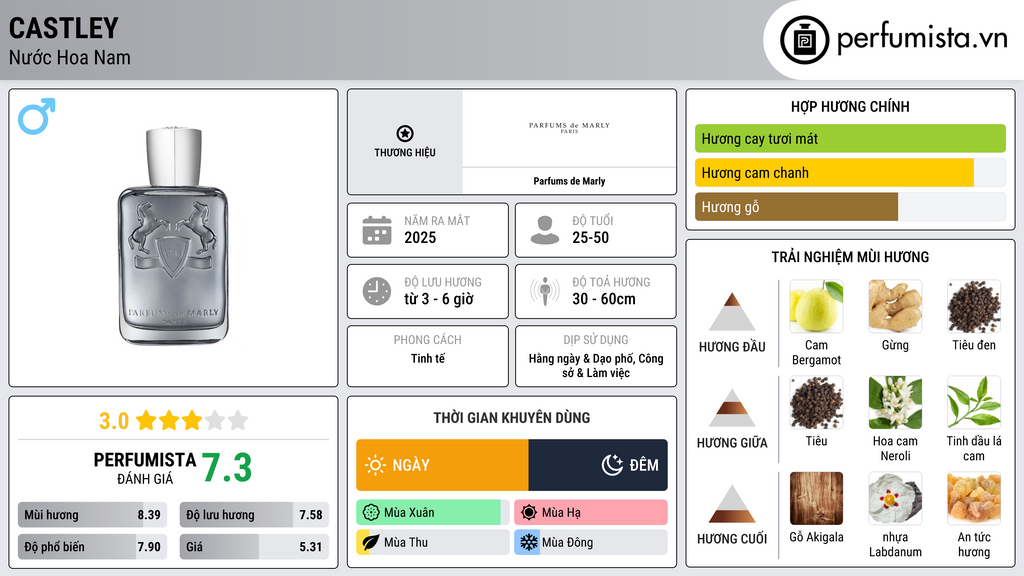The height and width of the screenshot is (576, 1024).
Task: Select the Ngày daytime segment
Action: point(442,465)
